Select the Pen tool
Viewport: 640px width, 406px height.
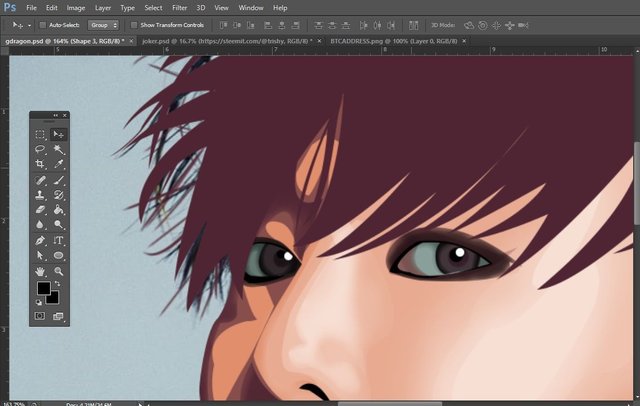40,241
